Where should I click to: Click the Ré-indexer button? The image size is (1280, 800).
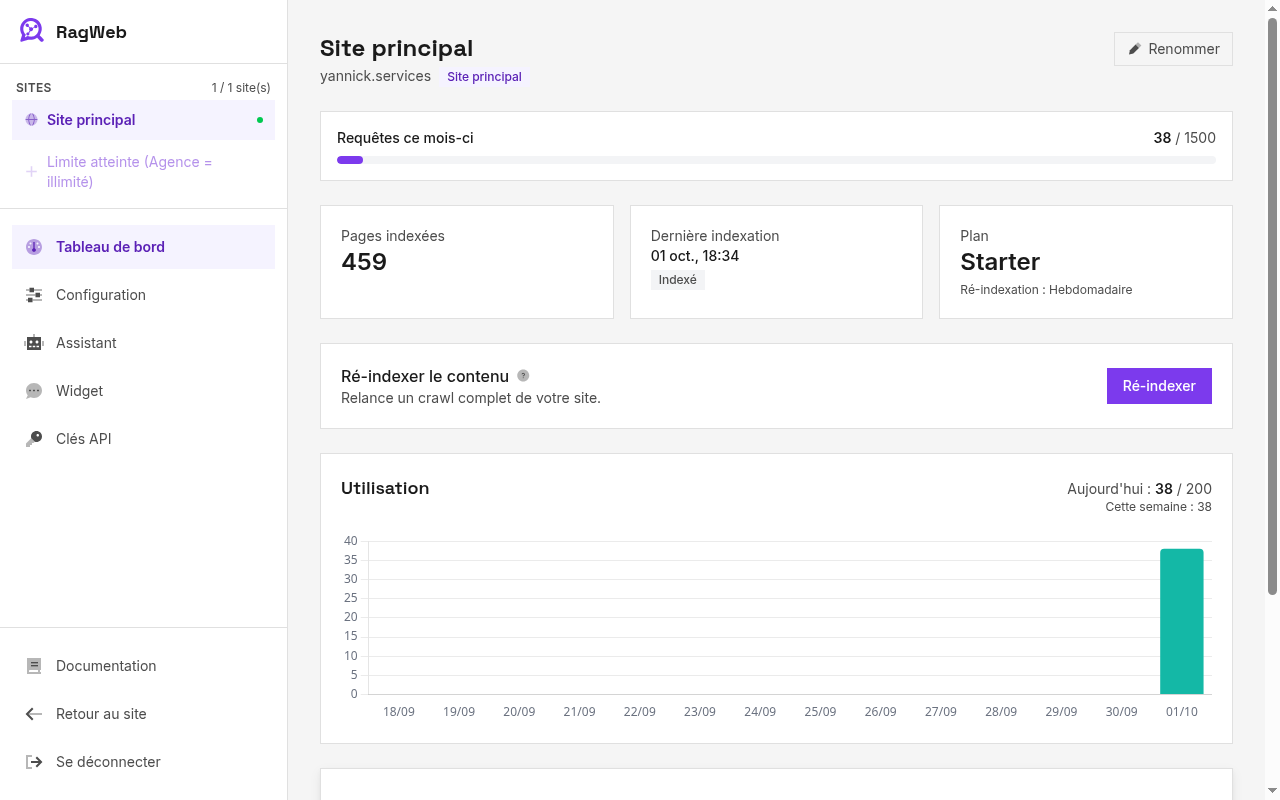point(1159,386)
